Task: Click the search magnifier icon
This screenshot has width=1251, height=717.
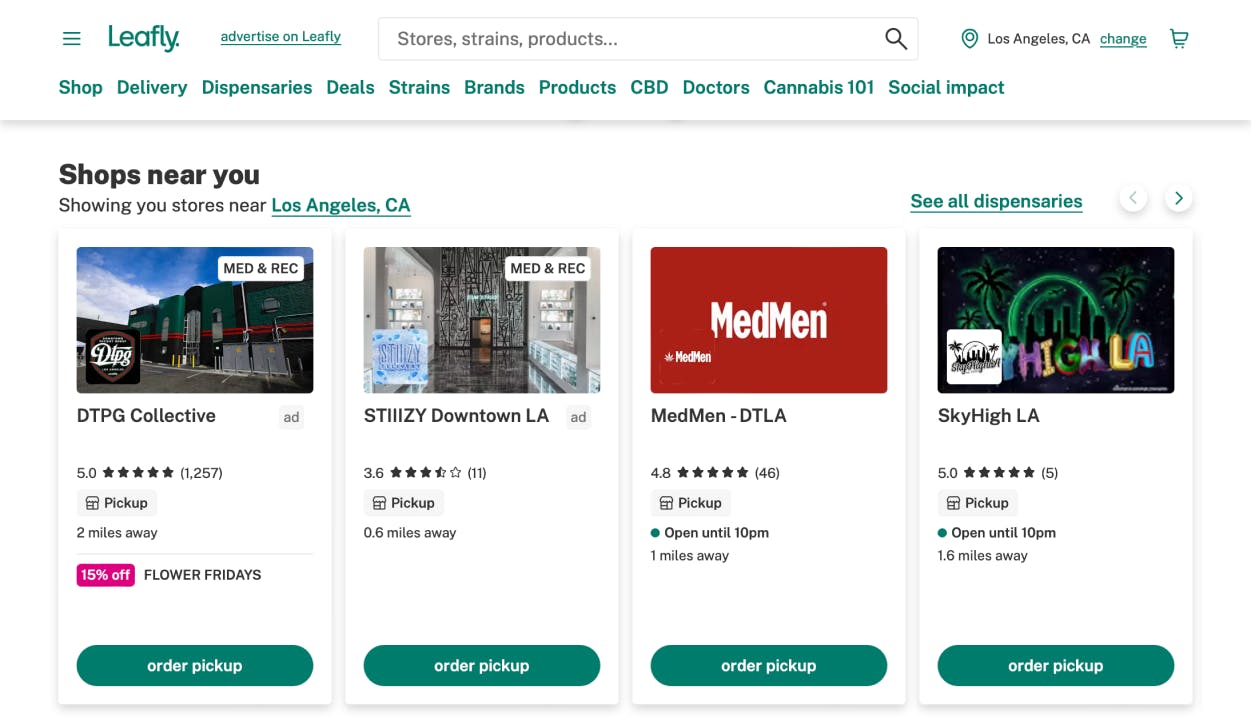Action: [x=895, y=39]
